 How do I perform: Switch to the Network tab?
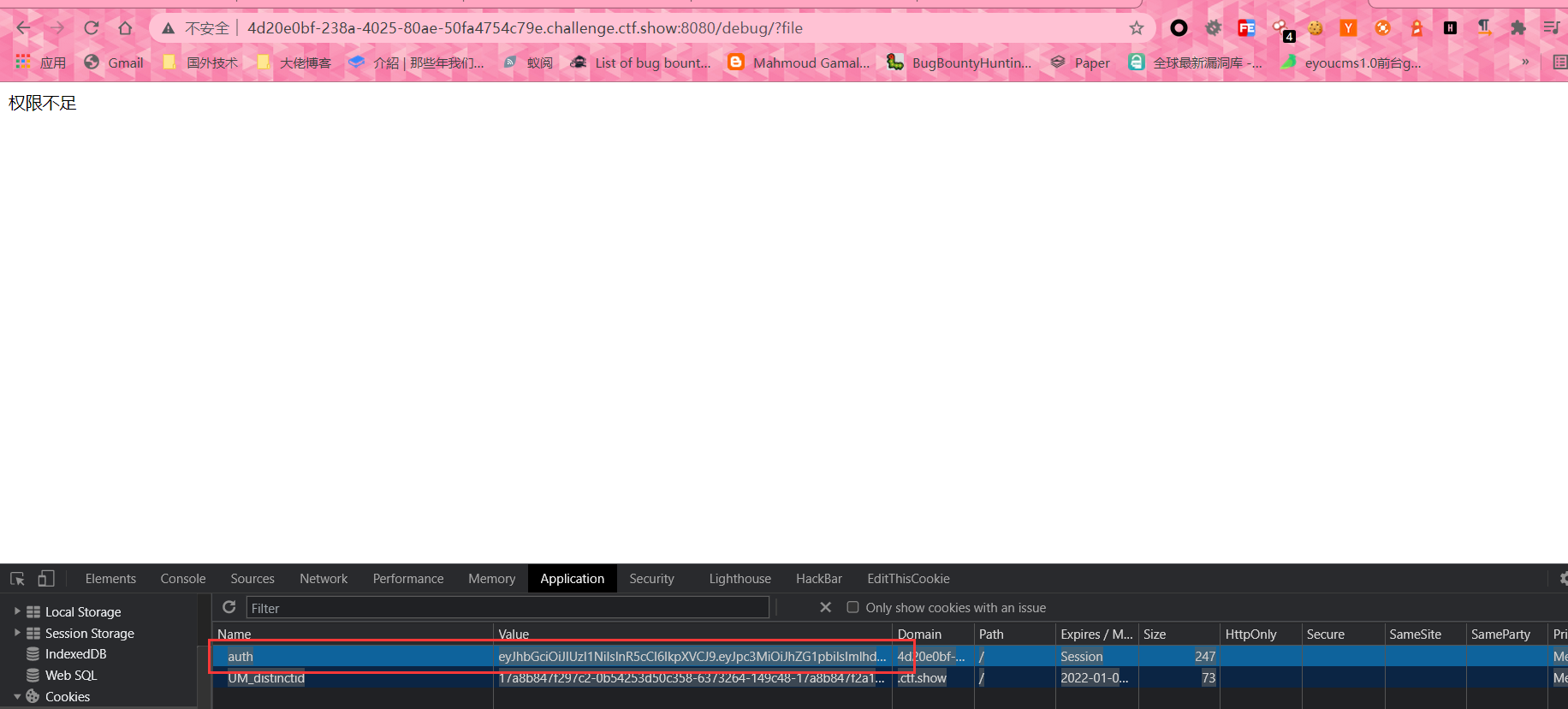tap(324, 579)
